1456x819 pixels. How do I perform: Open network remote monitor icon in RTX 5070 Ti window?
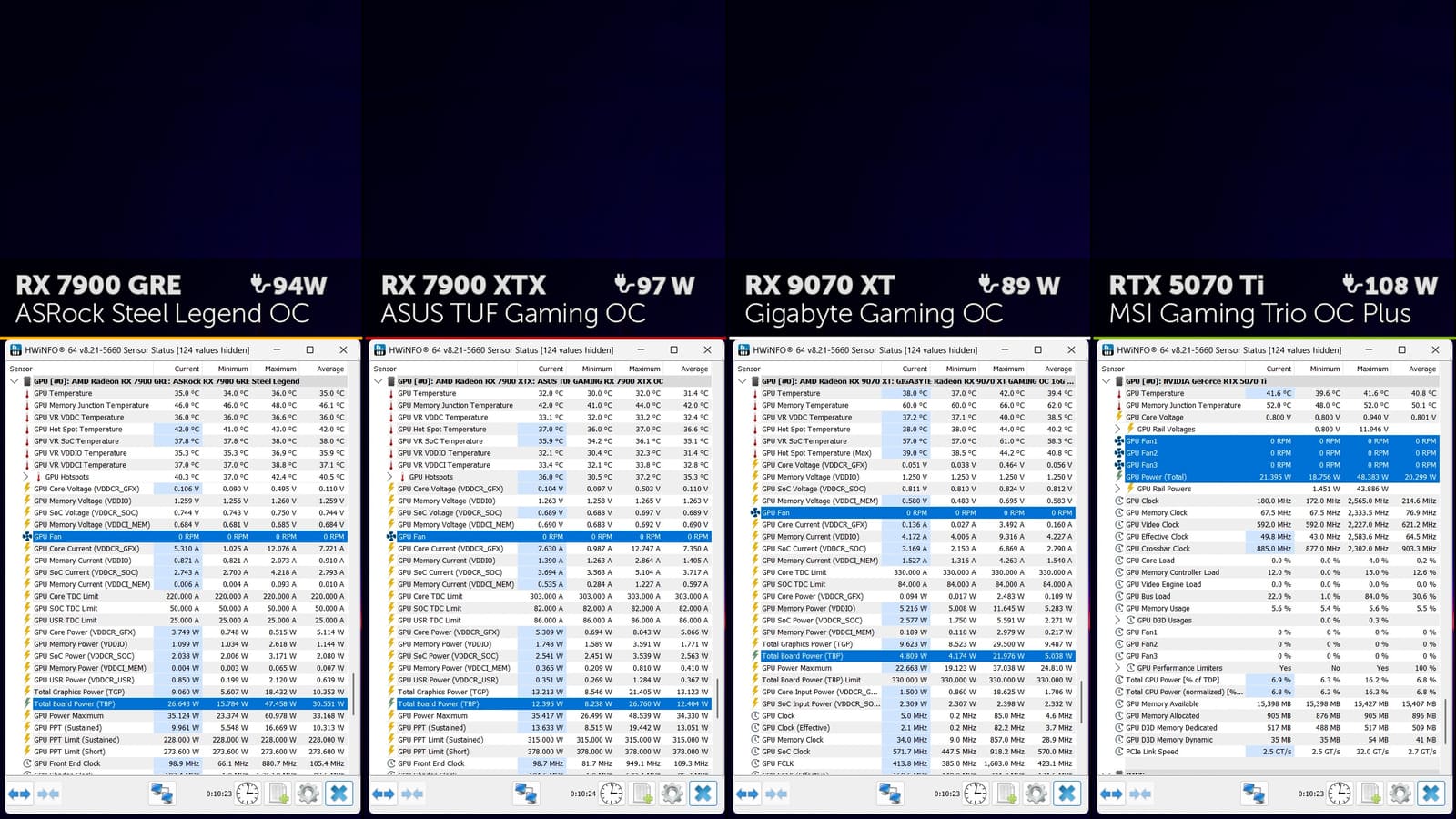pyautogui.click(x=1254, y=794)
